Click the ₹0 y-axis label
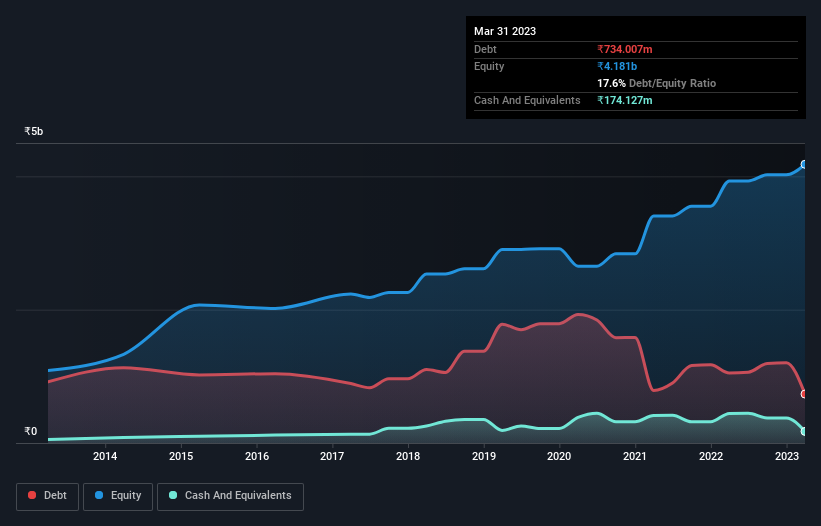Viewport: 821px width, 526px height. point(30,431)
